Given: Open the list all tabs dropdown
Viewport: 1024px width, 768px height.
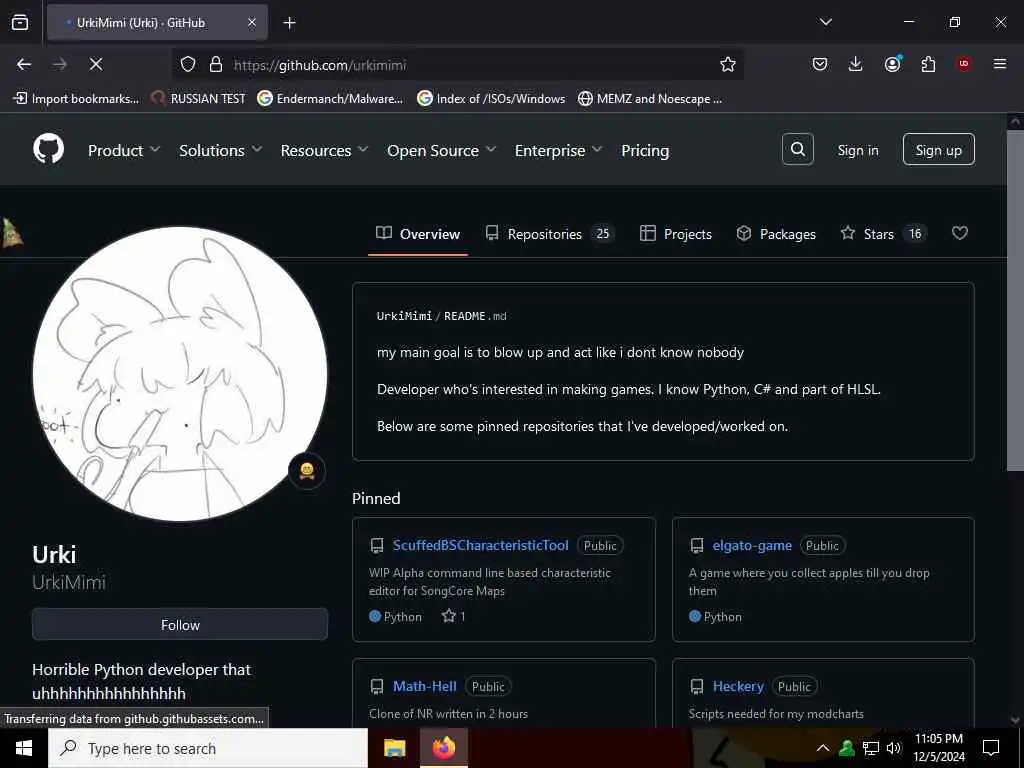Looking at the screenshot, I should click(x=825, y=22).
